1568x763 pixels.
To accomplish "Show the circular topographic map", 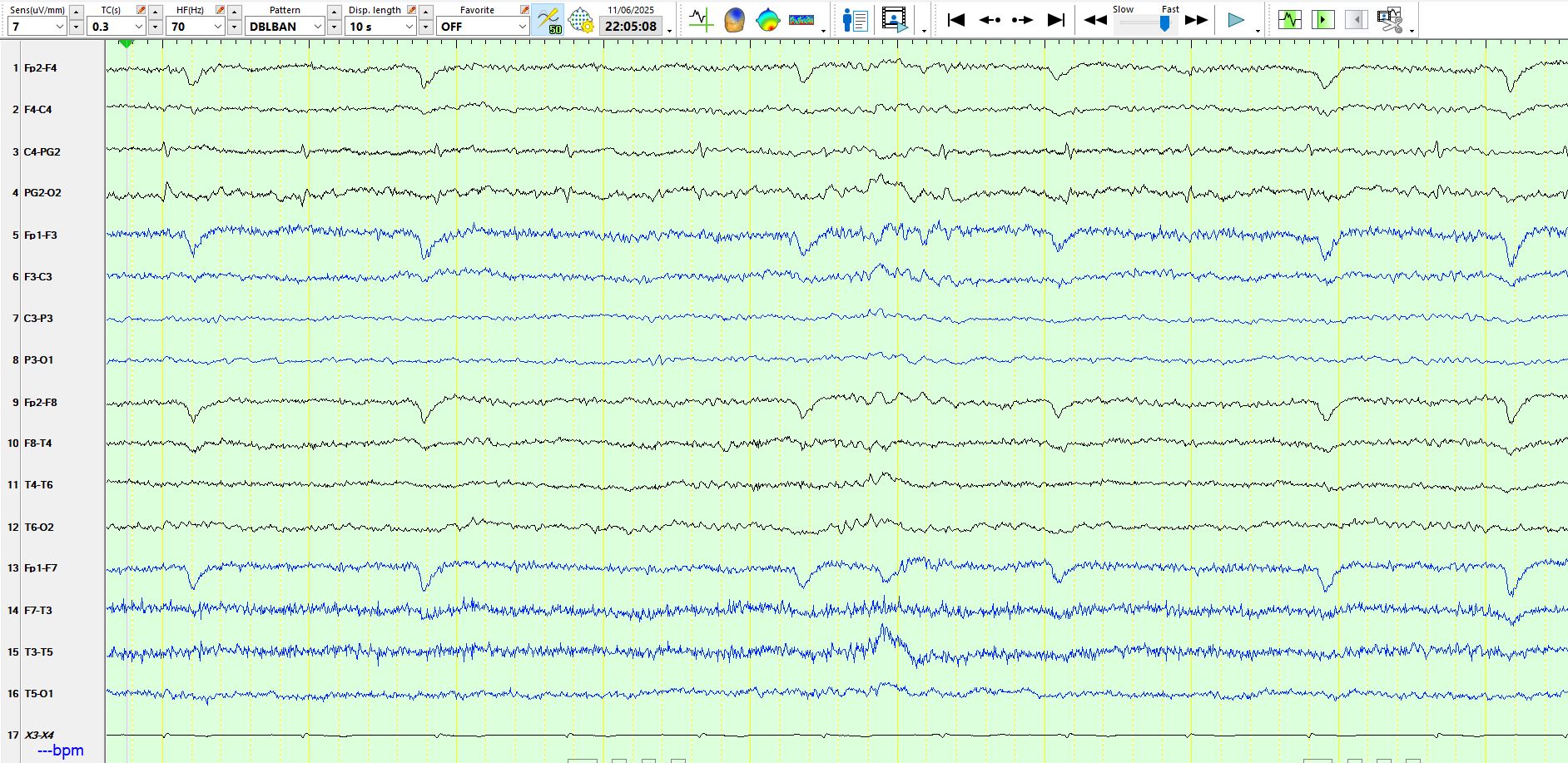I will [767, 19].
